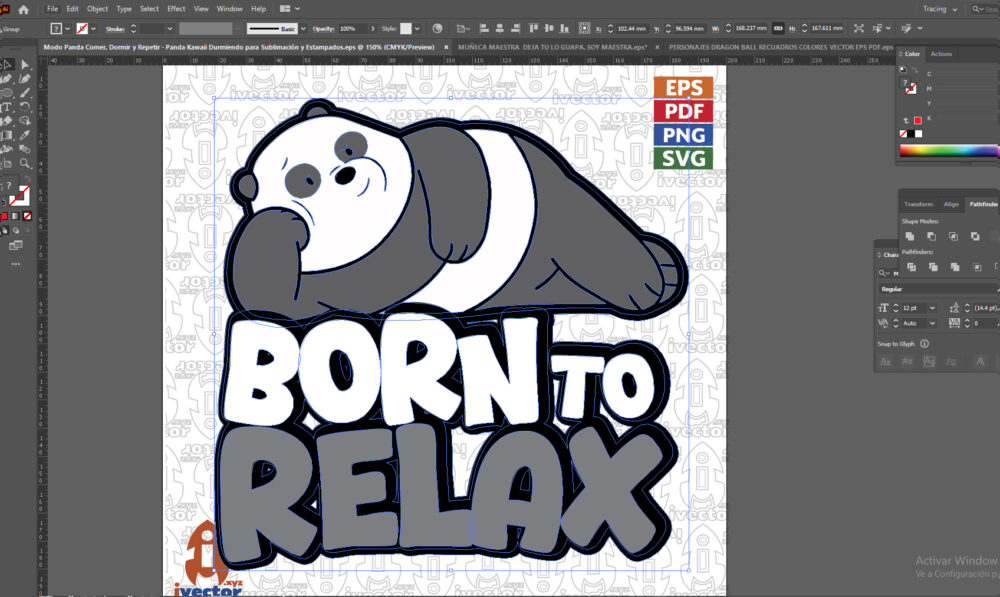The height and width of the screenshot is (597, 1000).
Task: Select the Zoom magnifier tool
Action: pyautogui.click(x=25, y=163)
